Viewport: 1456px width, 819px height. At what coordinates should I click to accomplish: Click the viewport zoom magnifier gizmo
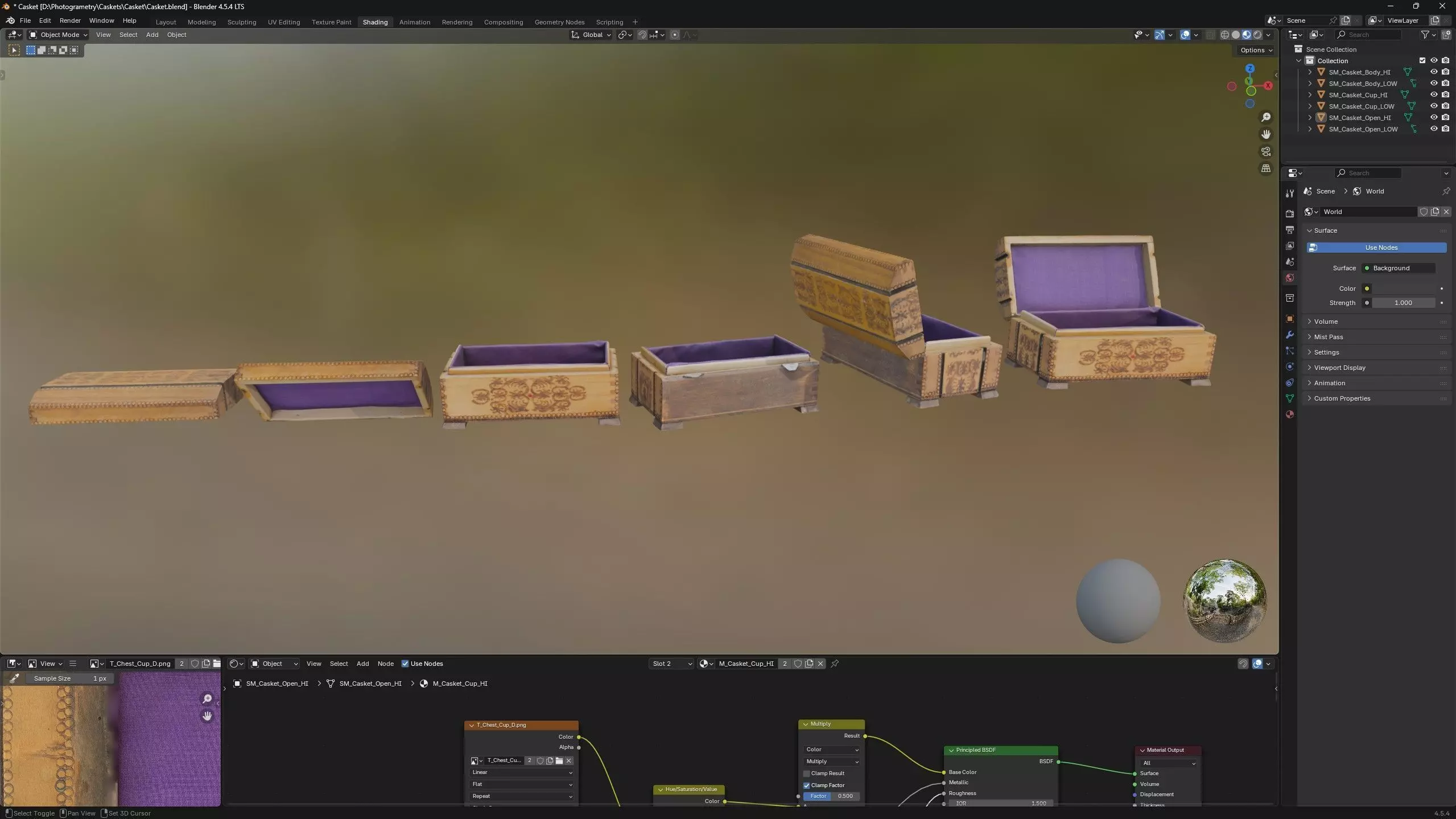[x=1265, y=117]
